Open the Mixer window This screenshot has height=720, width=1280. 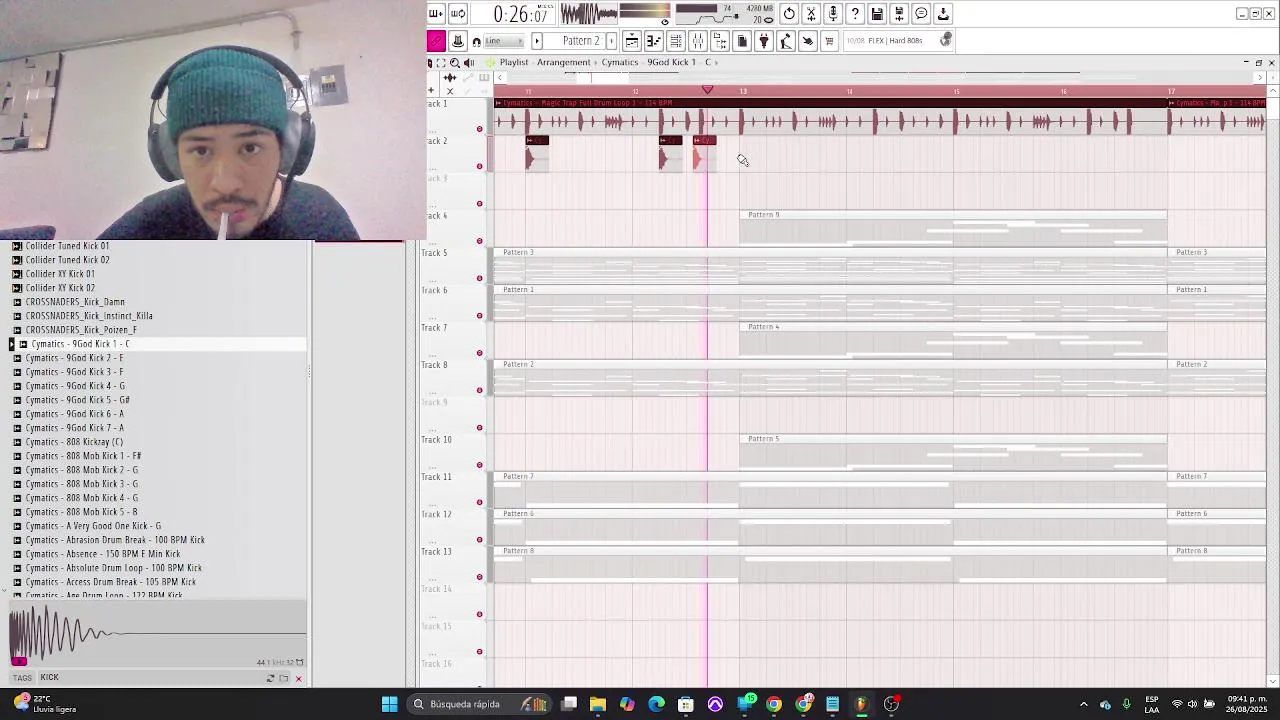[698, 41]
